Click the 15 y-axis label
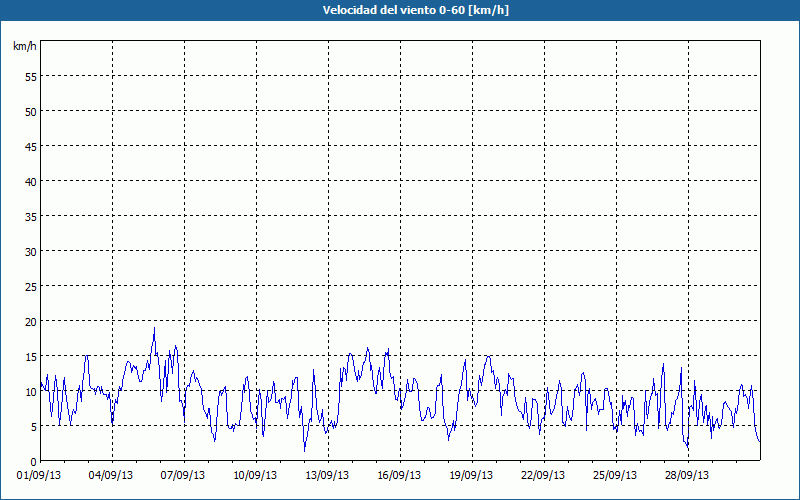 click(31, 357)
